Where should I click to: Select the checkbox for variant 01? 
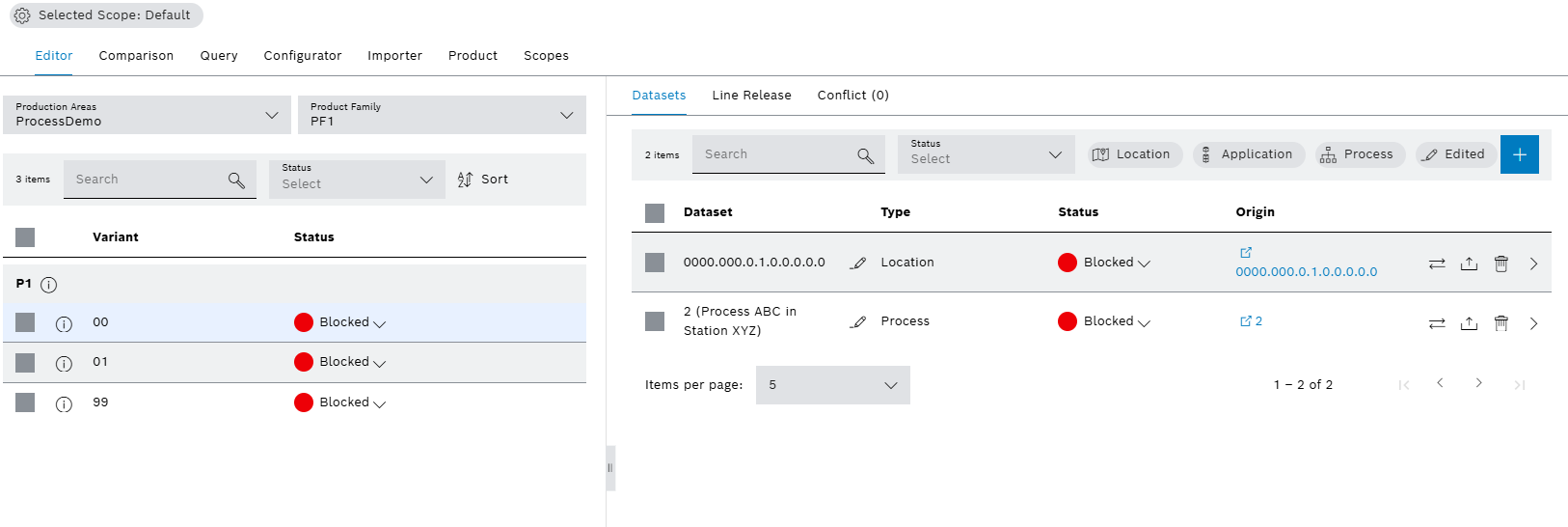click(25, 363)
